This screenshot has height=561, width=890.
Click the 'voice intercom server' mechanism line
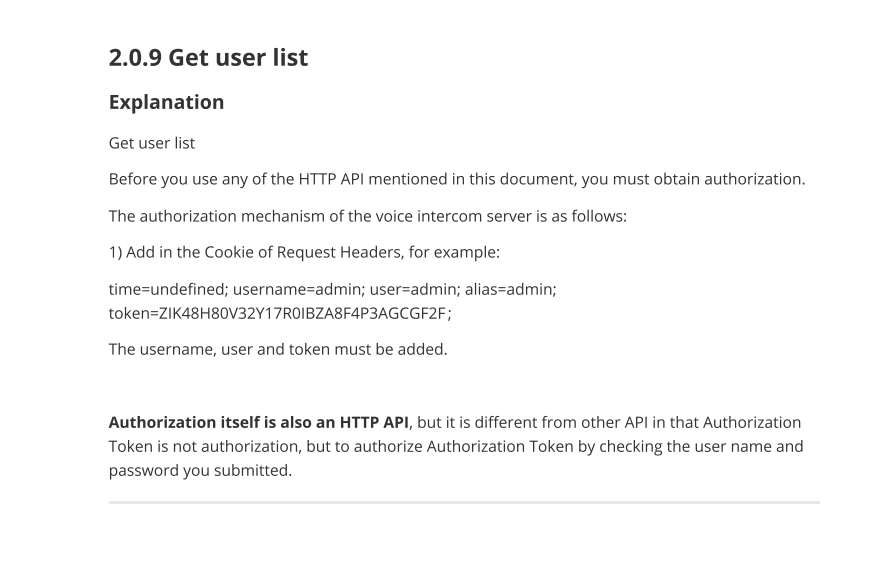tap(368, 216)
